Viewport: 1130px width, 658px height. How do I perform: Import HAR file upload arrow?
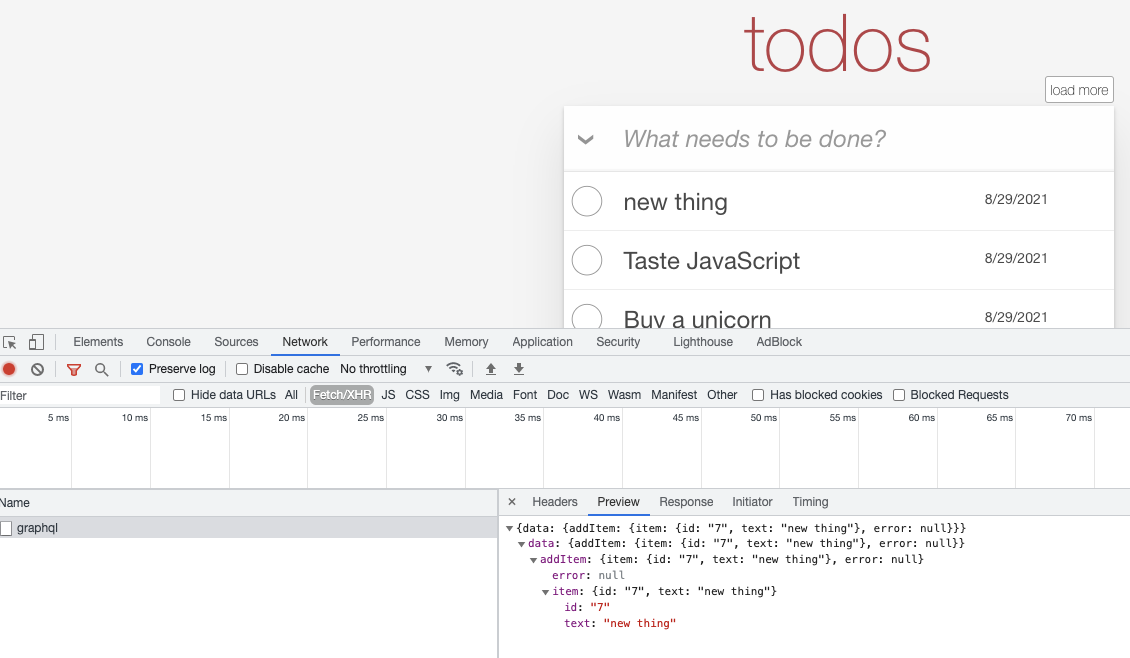tap(491, 369)
